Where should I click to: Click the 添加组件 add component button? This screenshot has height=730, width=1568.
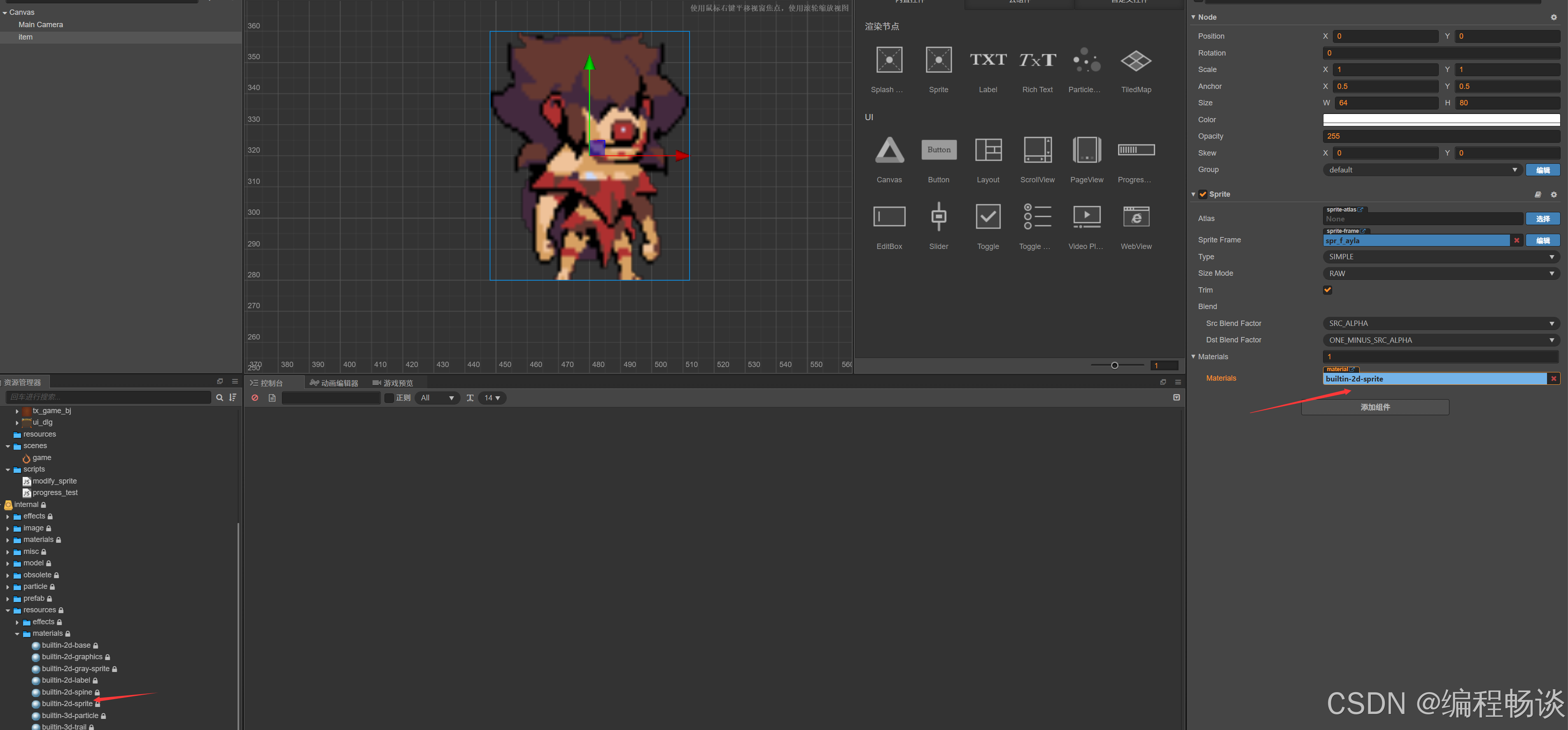pos(1375,407)
